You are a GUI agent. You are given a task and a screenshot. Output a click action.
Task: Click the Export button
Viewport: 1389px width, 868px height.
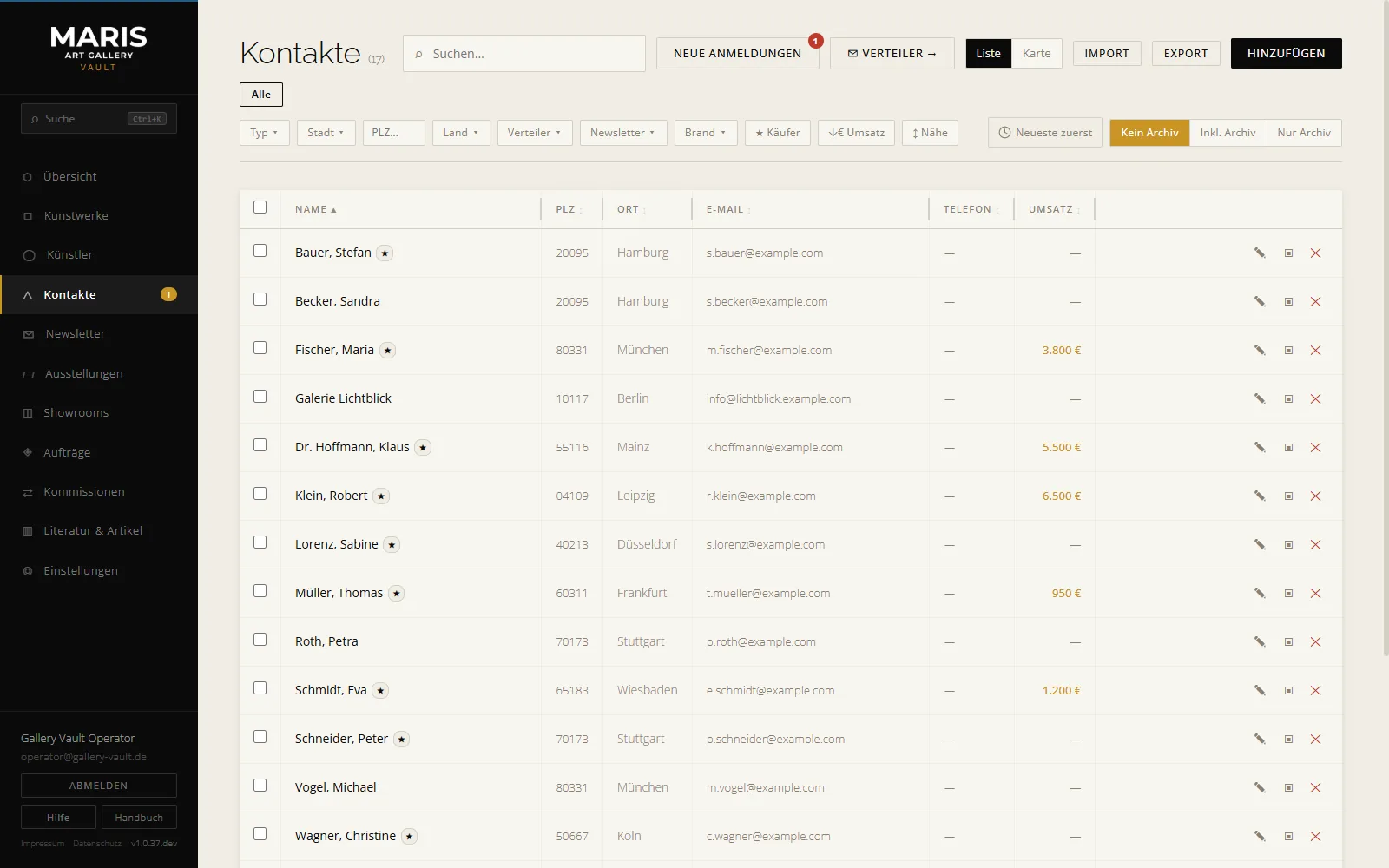pos(1186,54)
